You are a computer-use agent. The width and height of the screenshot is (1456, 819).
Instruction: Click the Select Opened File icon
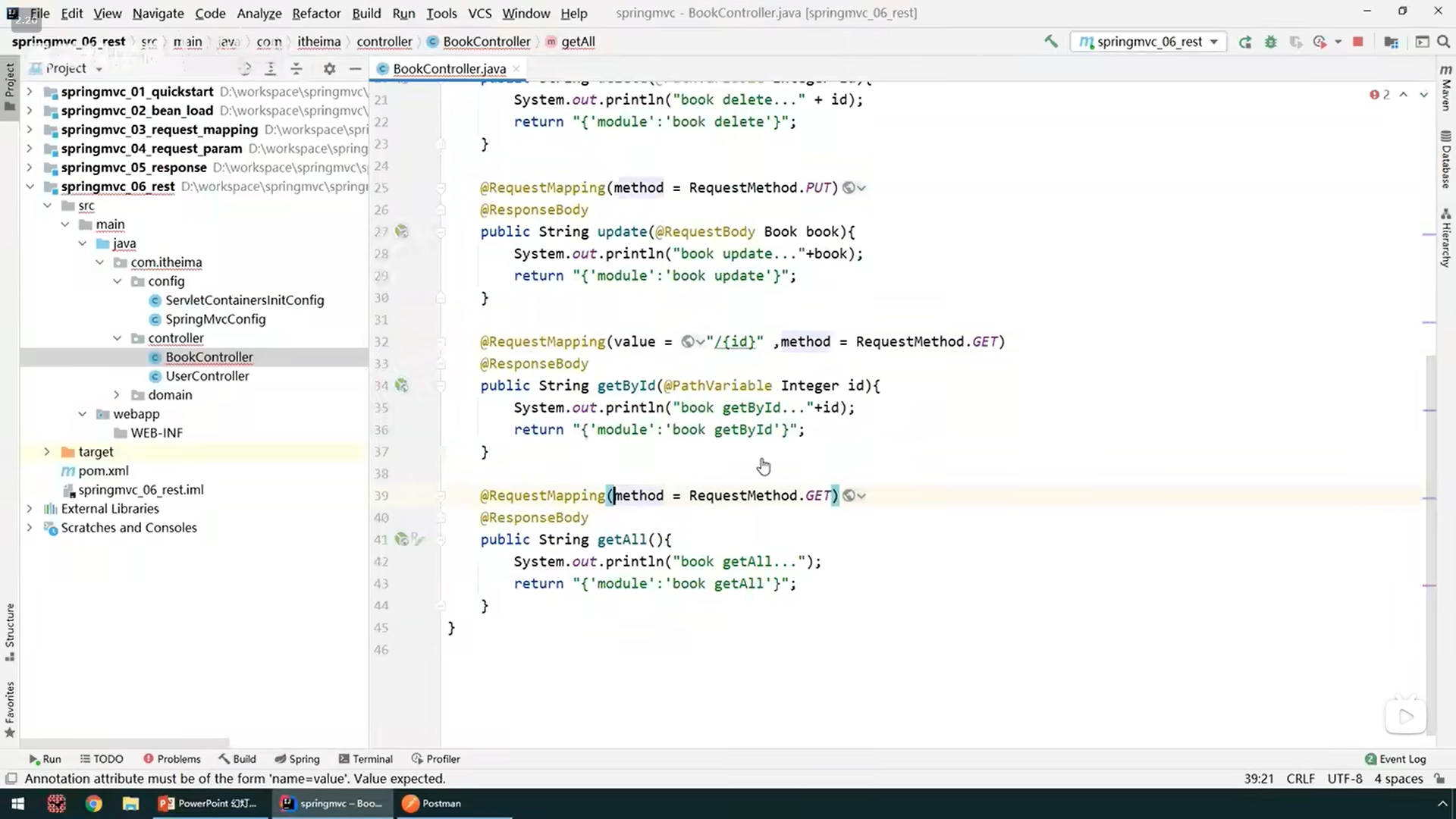pyautogui.click(x=244, y=69)
